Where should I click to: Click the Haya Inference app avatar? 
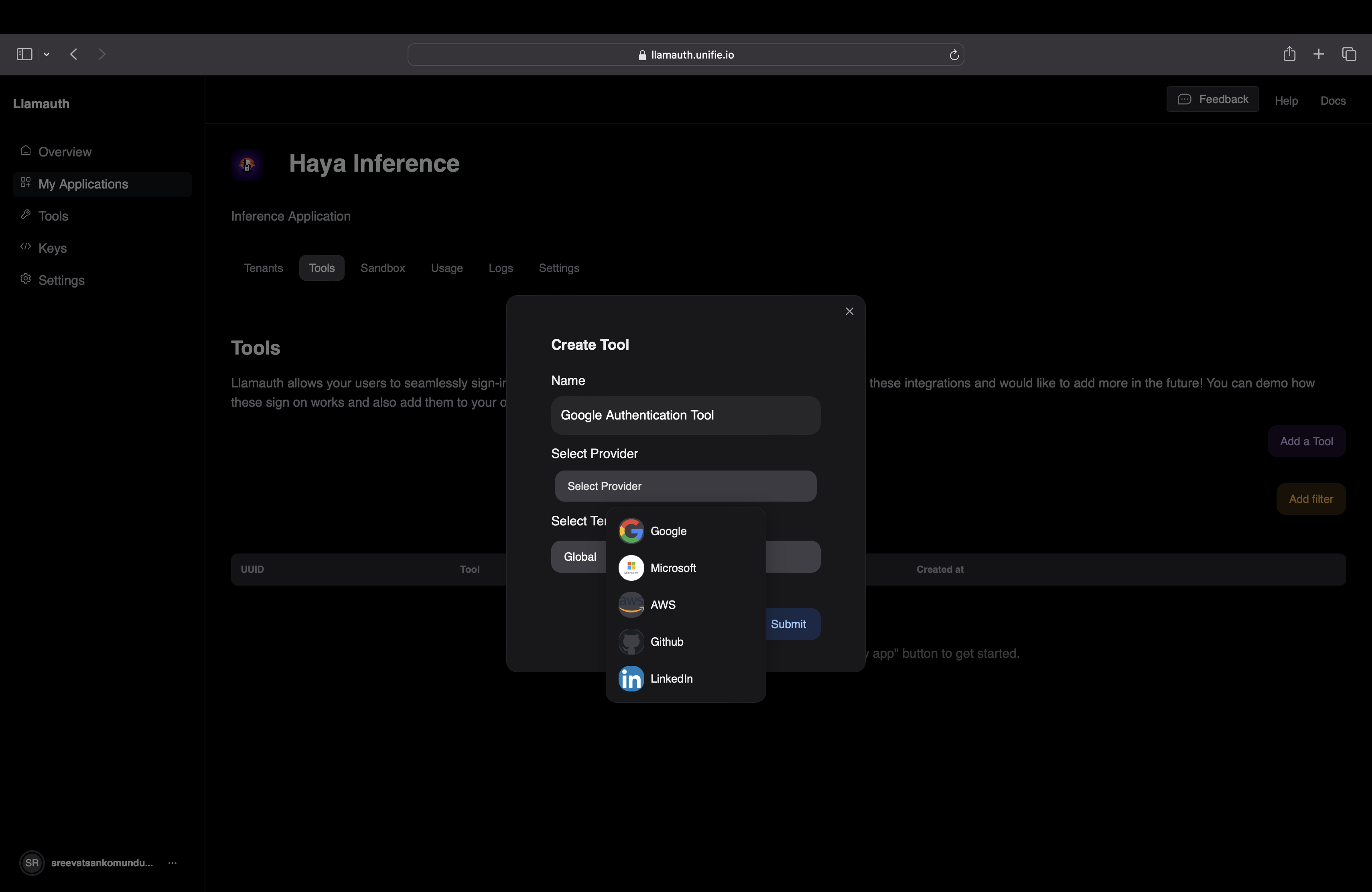(x=247, y=165)
